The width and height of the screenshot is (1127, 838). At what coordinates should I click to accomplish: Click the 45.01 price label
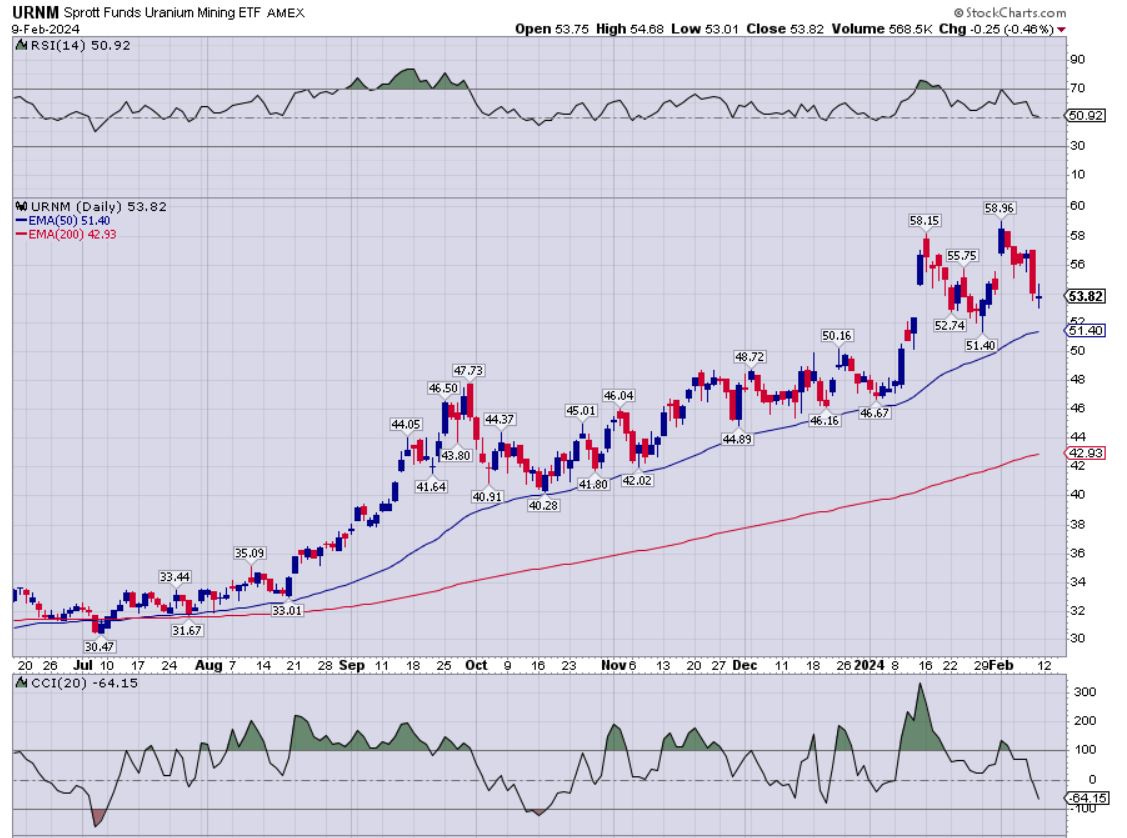click(x=581, y=411)
